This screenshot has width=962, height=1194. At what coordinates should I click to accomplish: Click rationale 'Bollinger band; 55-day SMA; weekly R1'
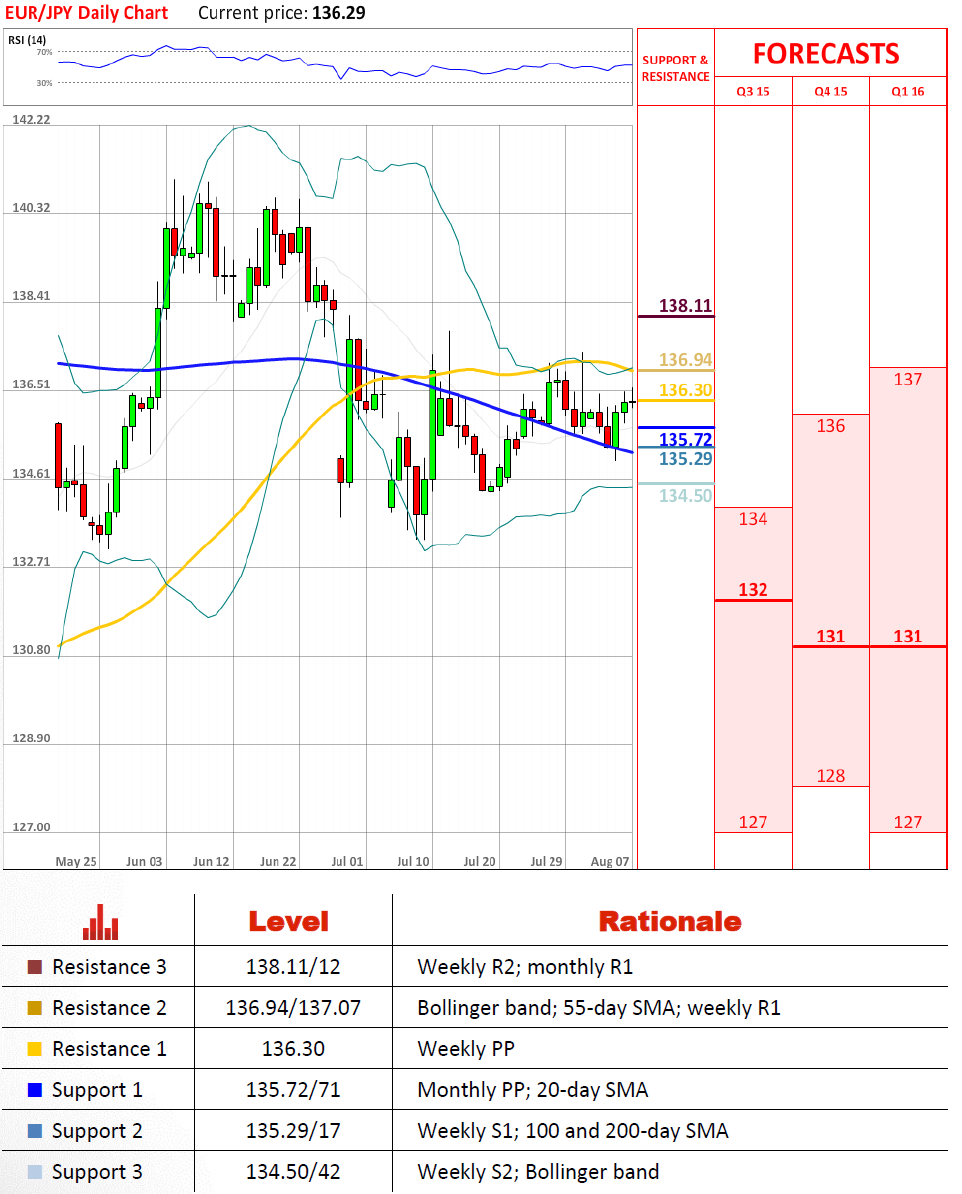pos(599,1008)
